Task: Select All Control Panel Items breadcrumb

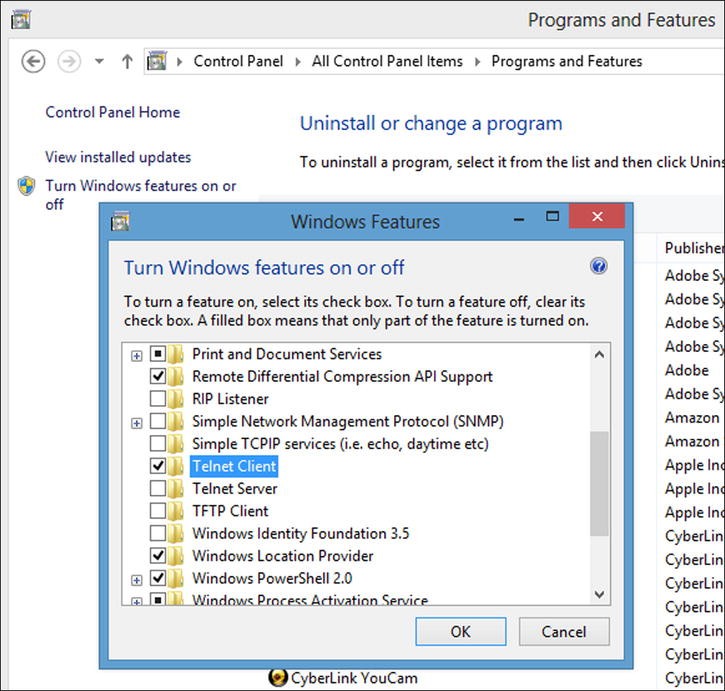Action: click(387, 61)
